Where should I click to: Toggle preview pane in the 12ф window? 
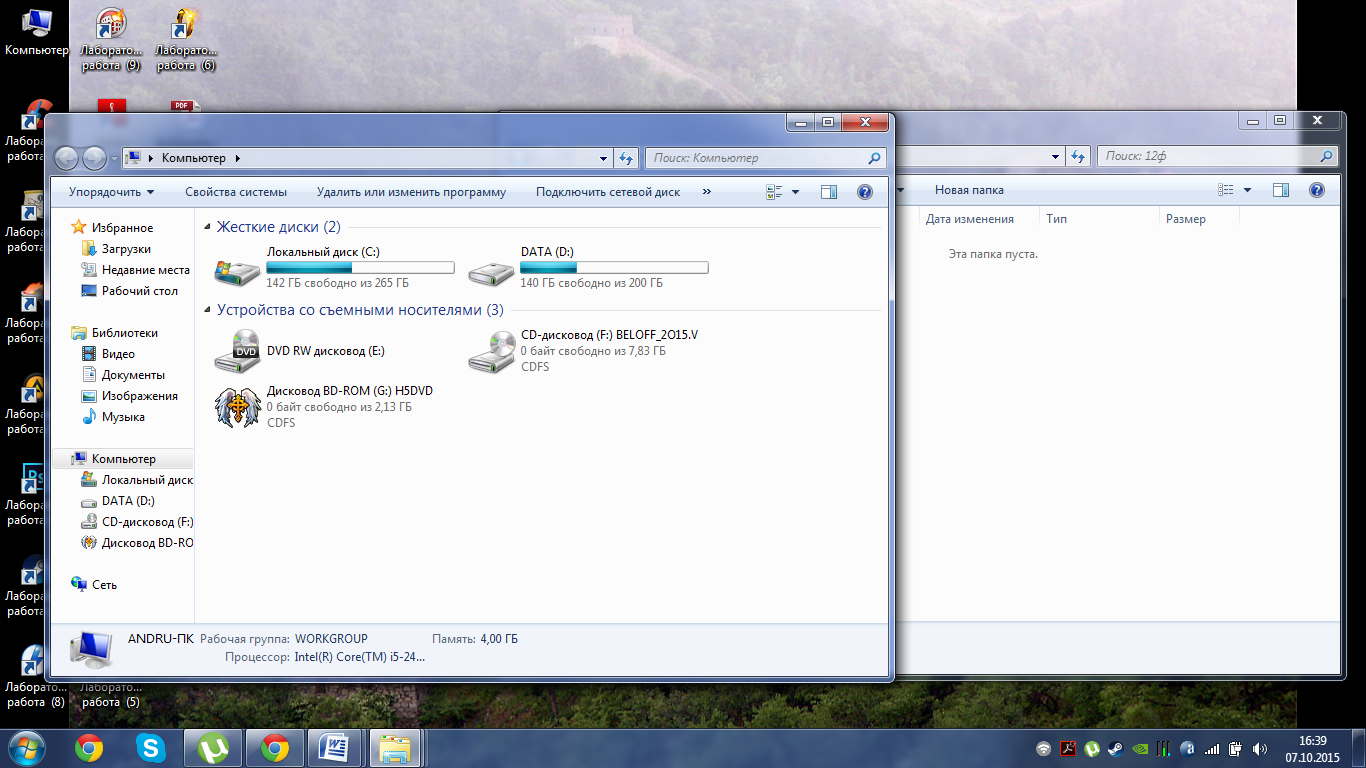point(1281,190)
